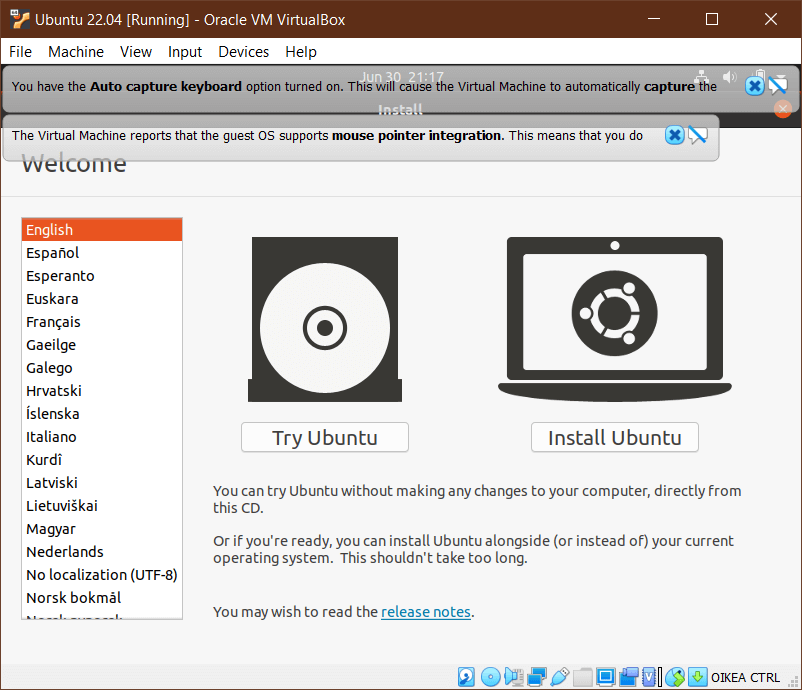This screenshot has width=802, height=690.
Task: Select Íslenska in the language list
Action: click(102, 414)
